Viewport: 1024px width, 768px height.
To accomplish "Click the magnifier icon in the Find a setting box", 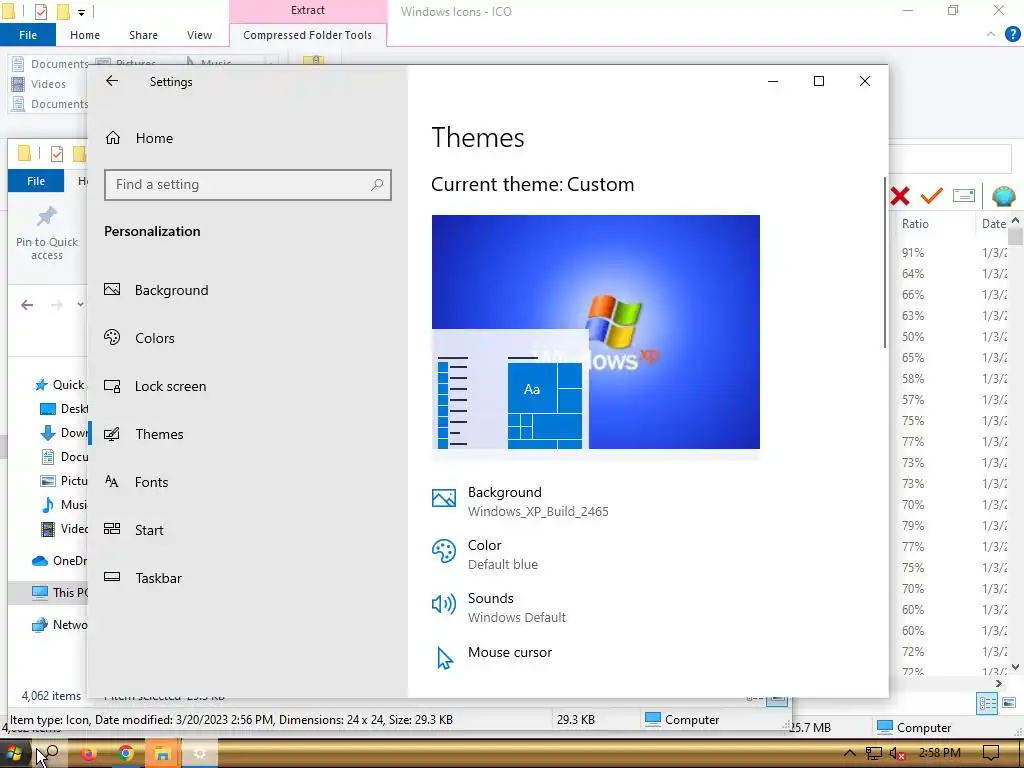I will coord(377,185).
